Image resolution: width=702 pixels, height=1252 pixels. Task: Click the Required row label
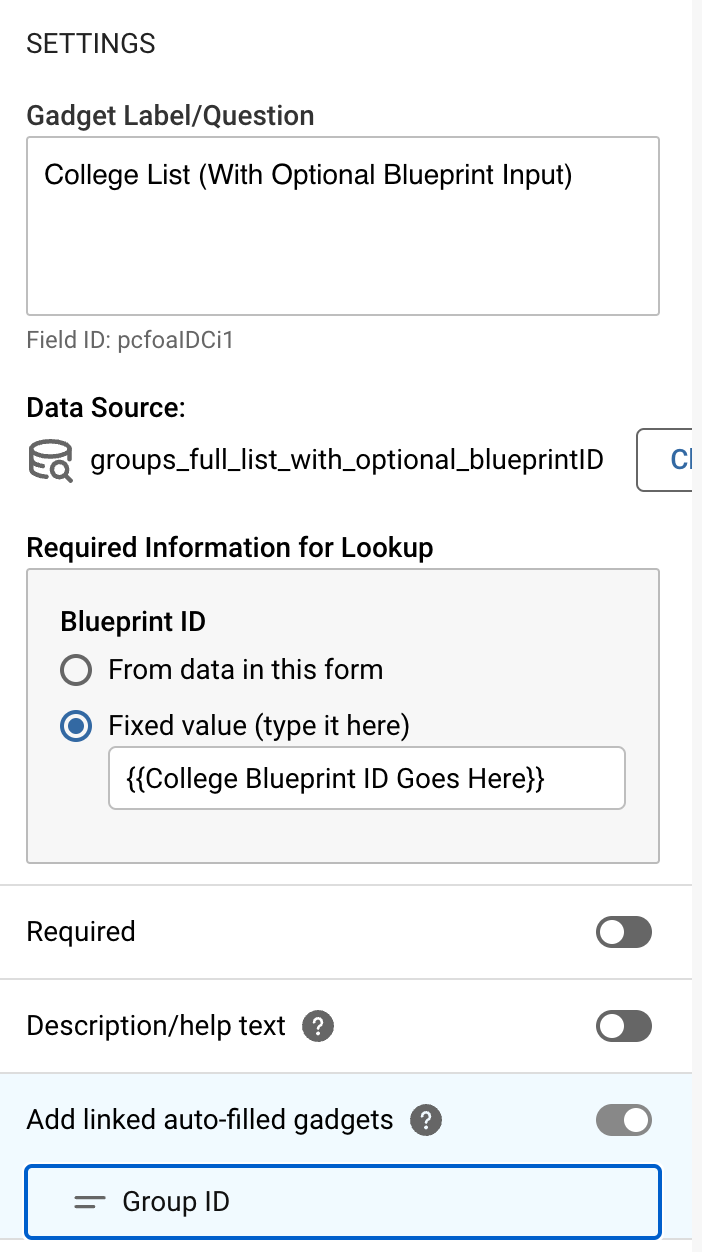click(x=80, y=932)
